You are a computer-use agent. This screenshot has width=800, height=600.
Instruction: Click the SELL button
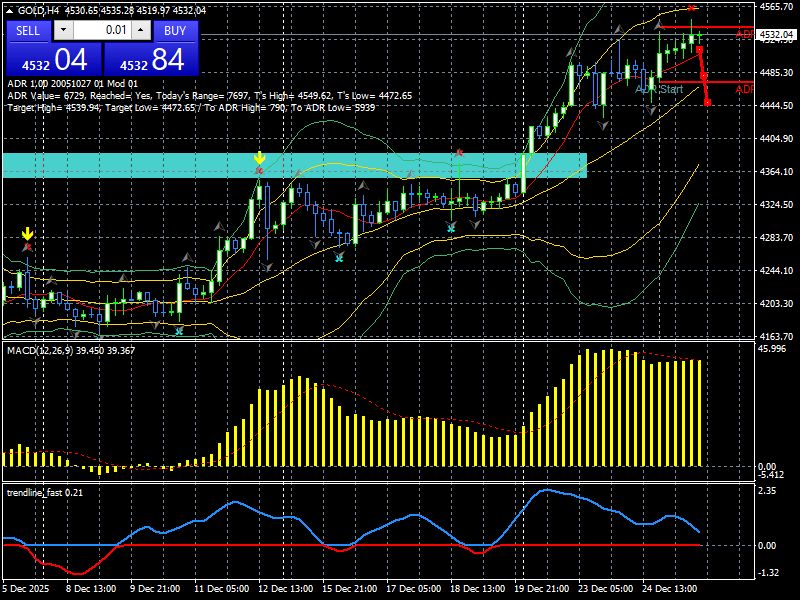click(28, 31)
